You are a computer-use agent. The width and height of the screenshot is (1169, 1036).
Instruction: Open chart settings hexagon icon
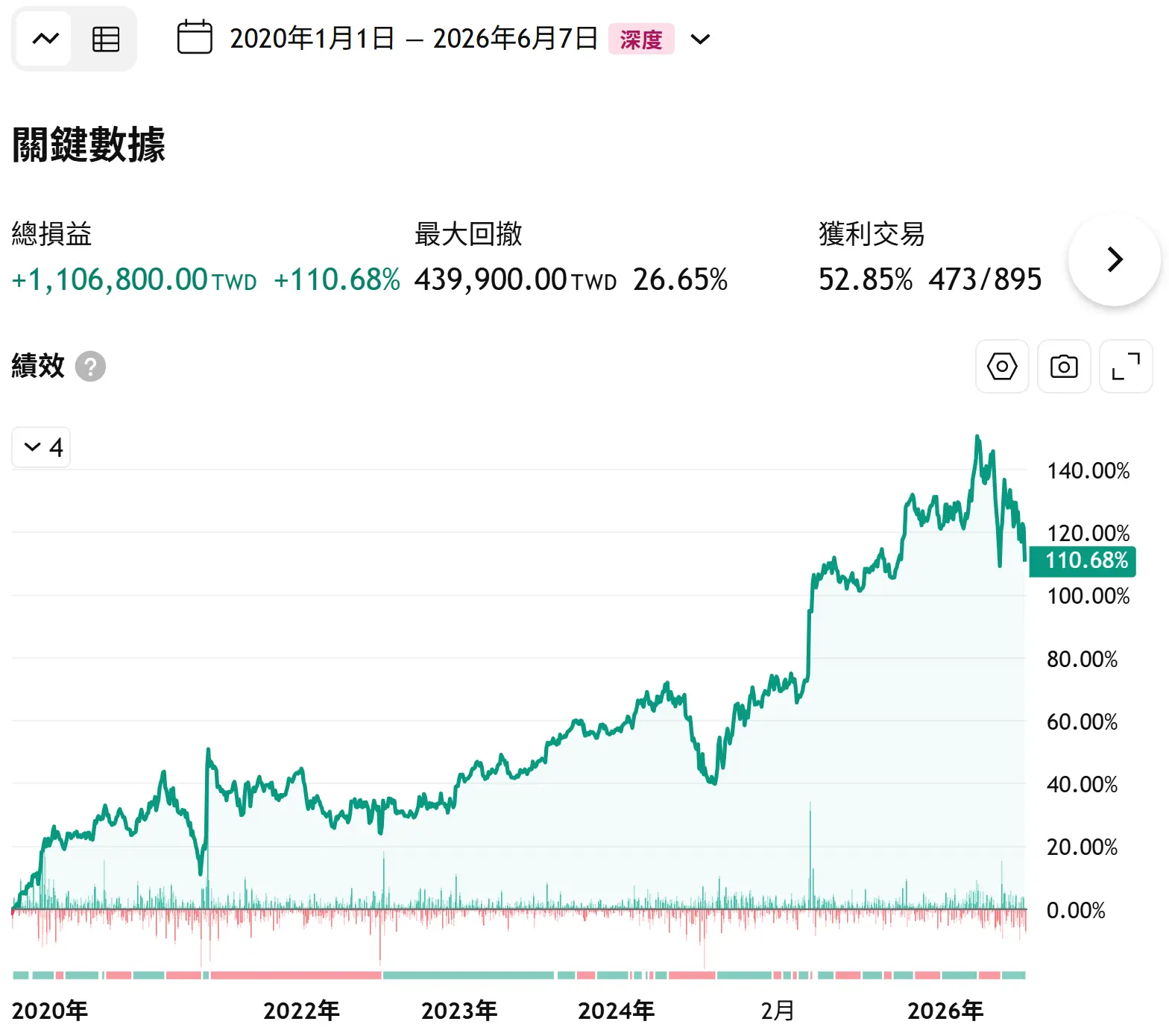[1002, 367]
